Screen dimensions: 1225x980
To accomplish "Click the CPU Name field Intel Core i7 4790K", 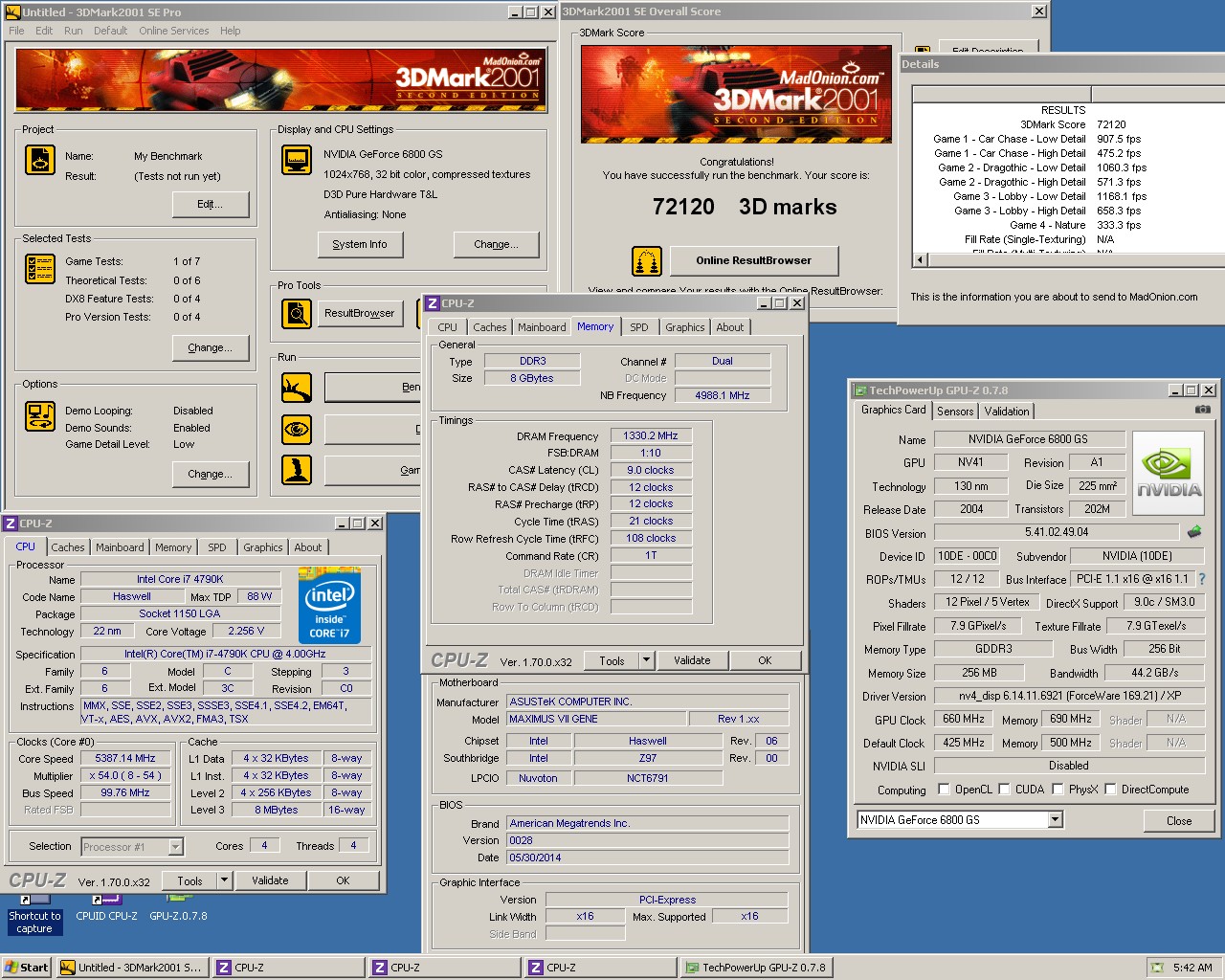I will (x=180, y=579).
